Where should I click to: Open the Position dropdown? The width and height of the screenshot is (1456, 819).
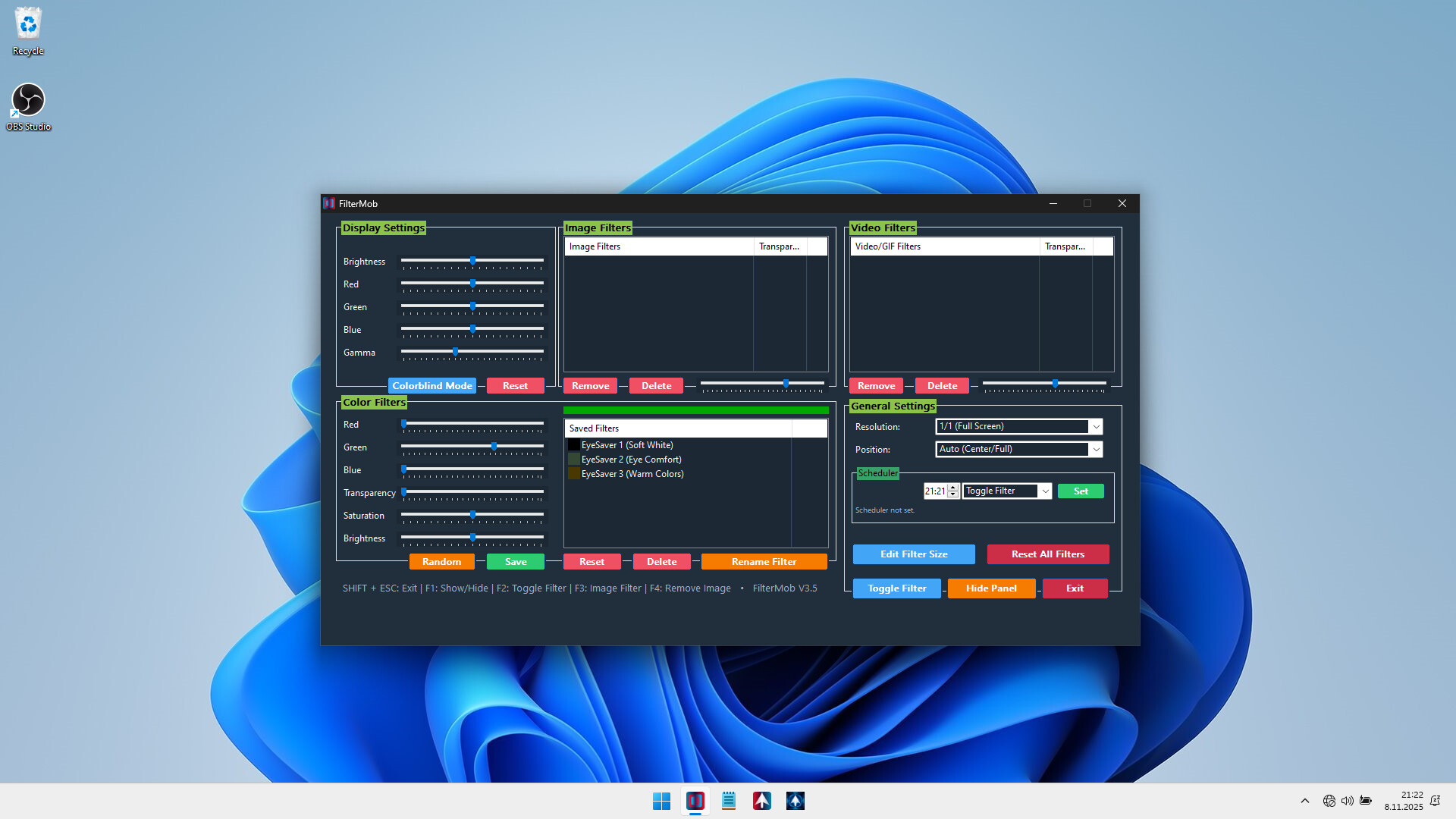click(x=1095, y=450)
